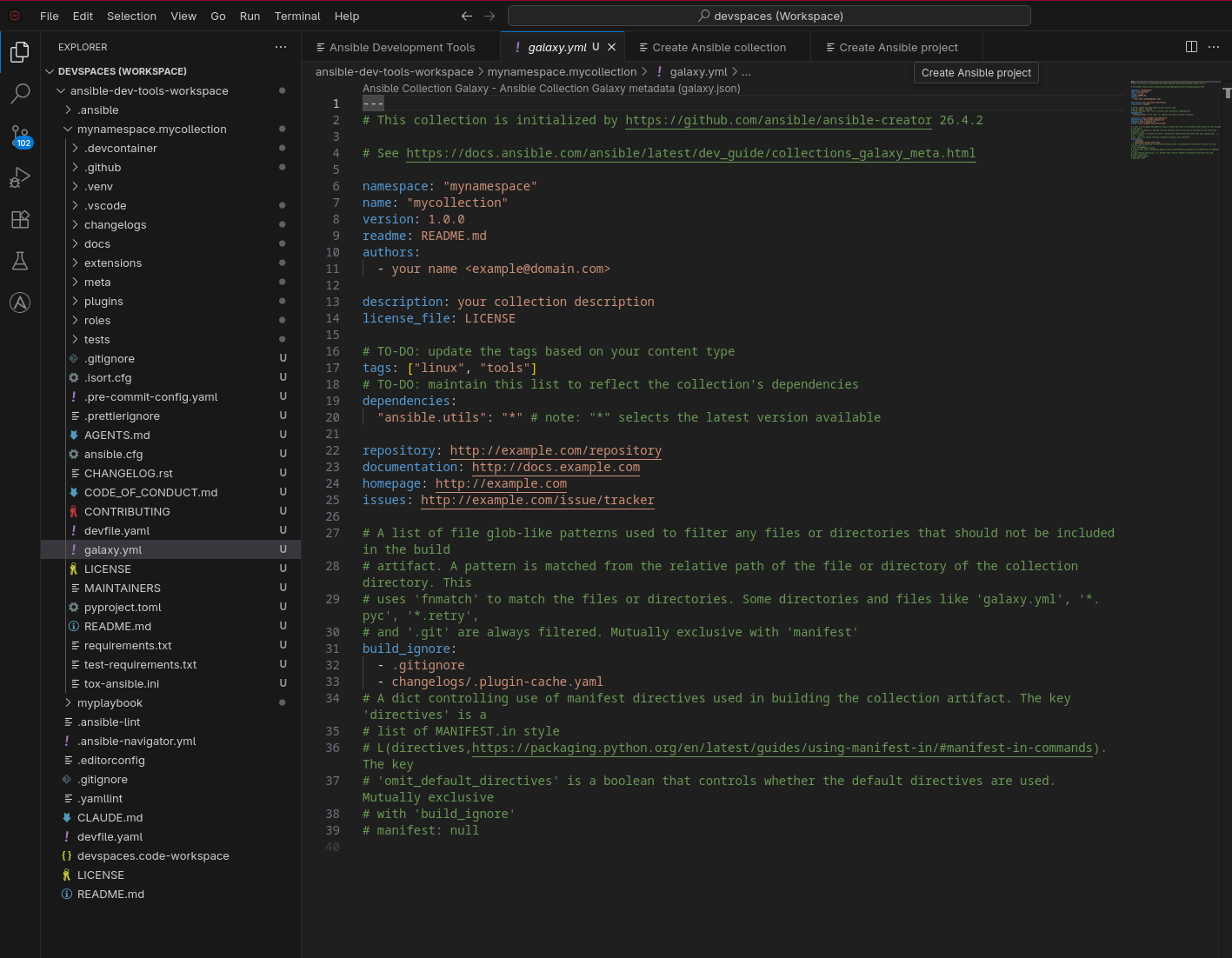Click the Dev Spaces logo icon
The width and height of the screenshot is (1232, 958).
(x=14, y=16)
